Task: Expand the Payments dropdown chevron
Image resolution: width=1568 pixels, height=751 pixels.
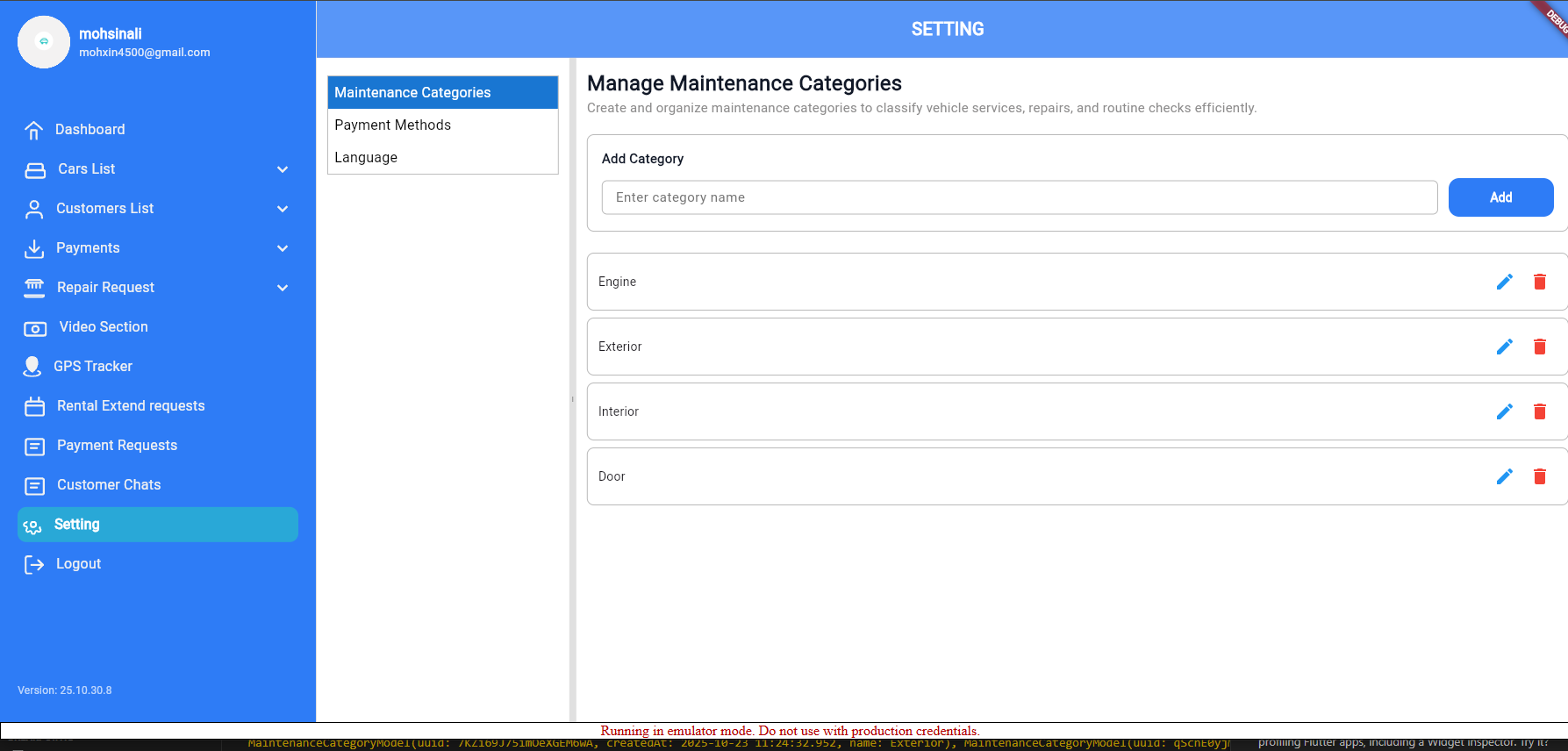Action: pyautogui.click(x=283, y=248)
